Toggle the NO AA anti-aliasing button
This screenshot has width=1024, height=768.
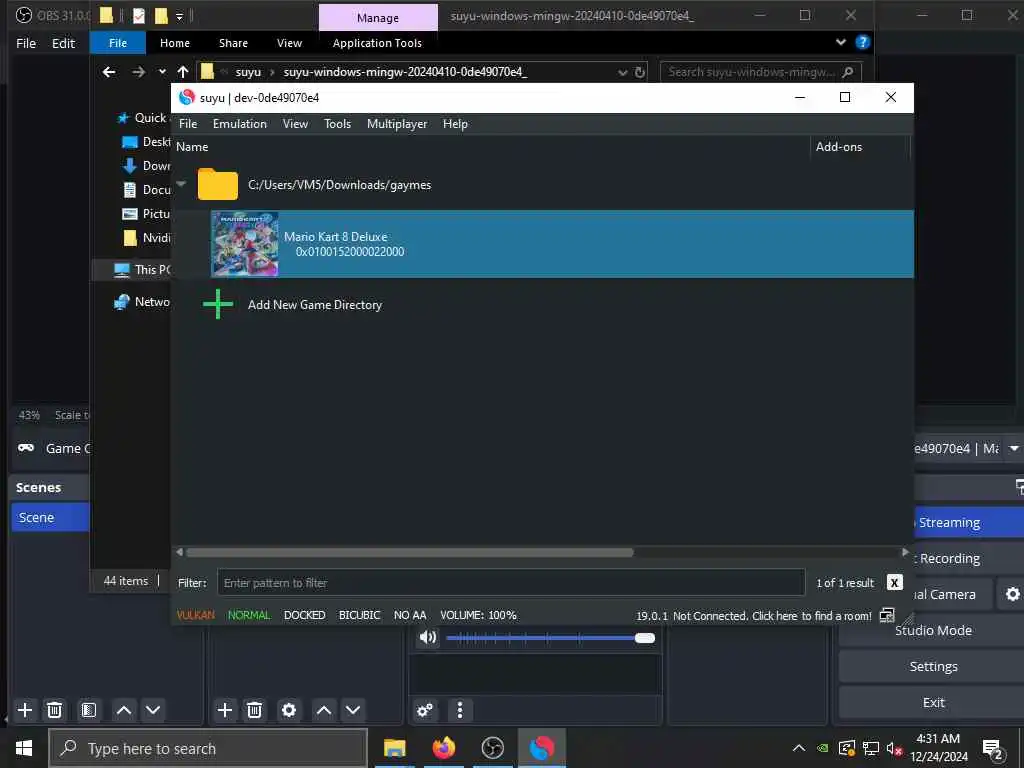(410, 615)
